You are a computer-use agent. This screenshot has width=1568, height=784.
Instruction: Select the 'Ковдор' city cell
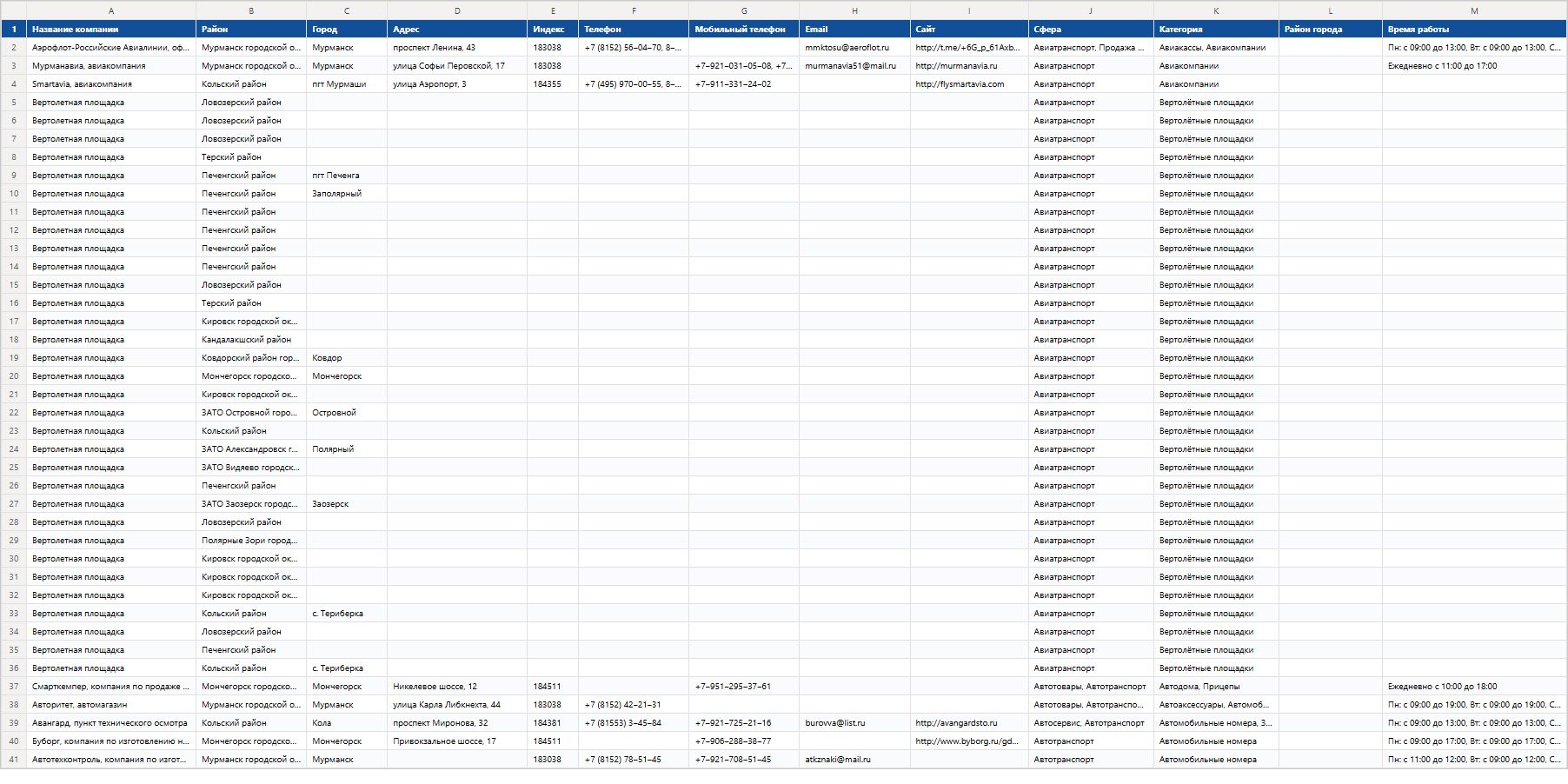coord(347,358)
